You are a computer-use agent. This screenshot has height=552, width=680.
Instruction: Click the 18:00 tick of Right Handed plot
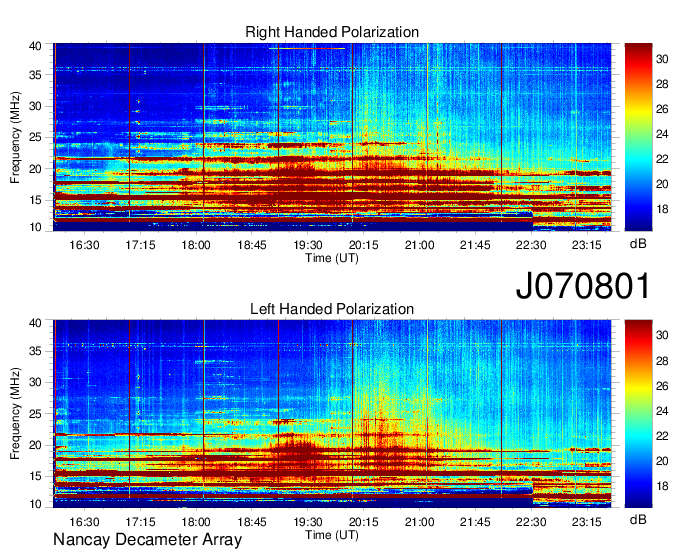196,245
